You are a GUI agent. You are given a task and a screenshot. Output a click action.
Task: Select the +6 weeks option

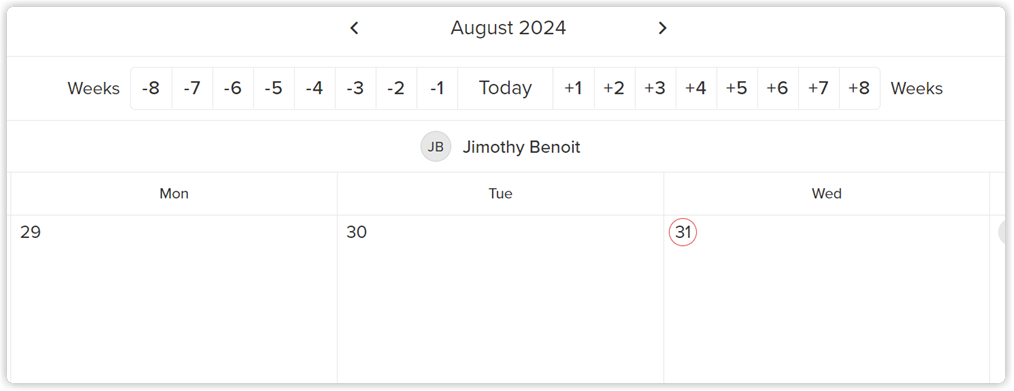[777, 89]
